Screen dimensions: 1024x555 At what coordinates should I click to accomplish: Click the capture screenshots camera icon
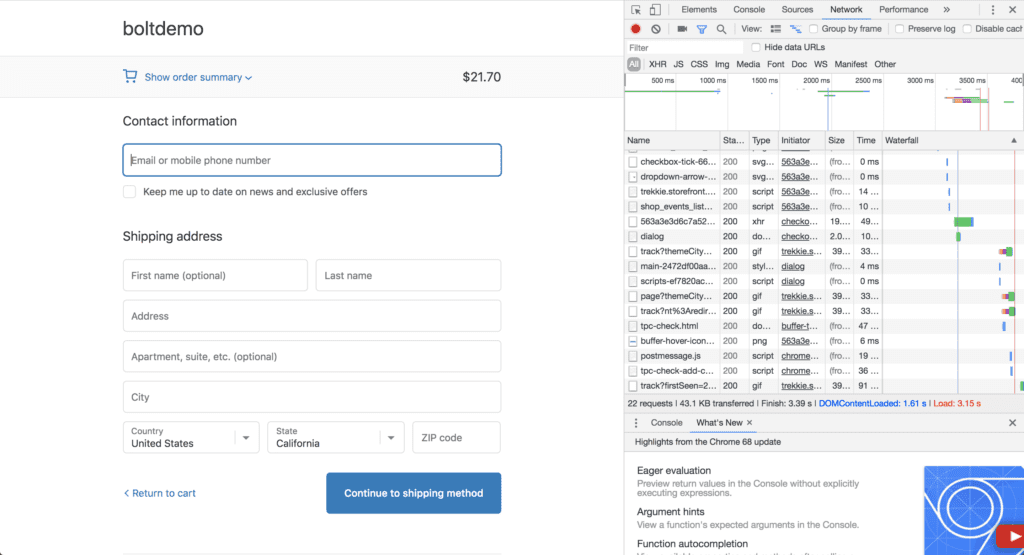(x=682, y=29)
